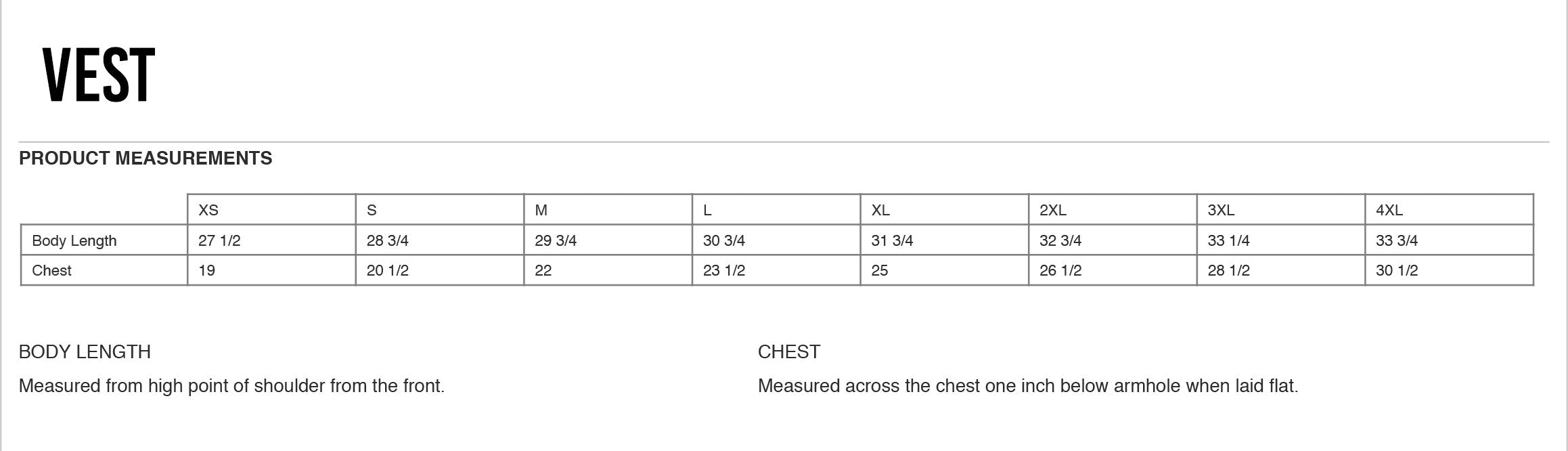
Task: Select the 2XL column header cell
Action: 1053,210
